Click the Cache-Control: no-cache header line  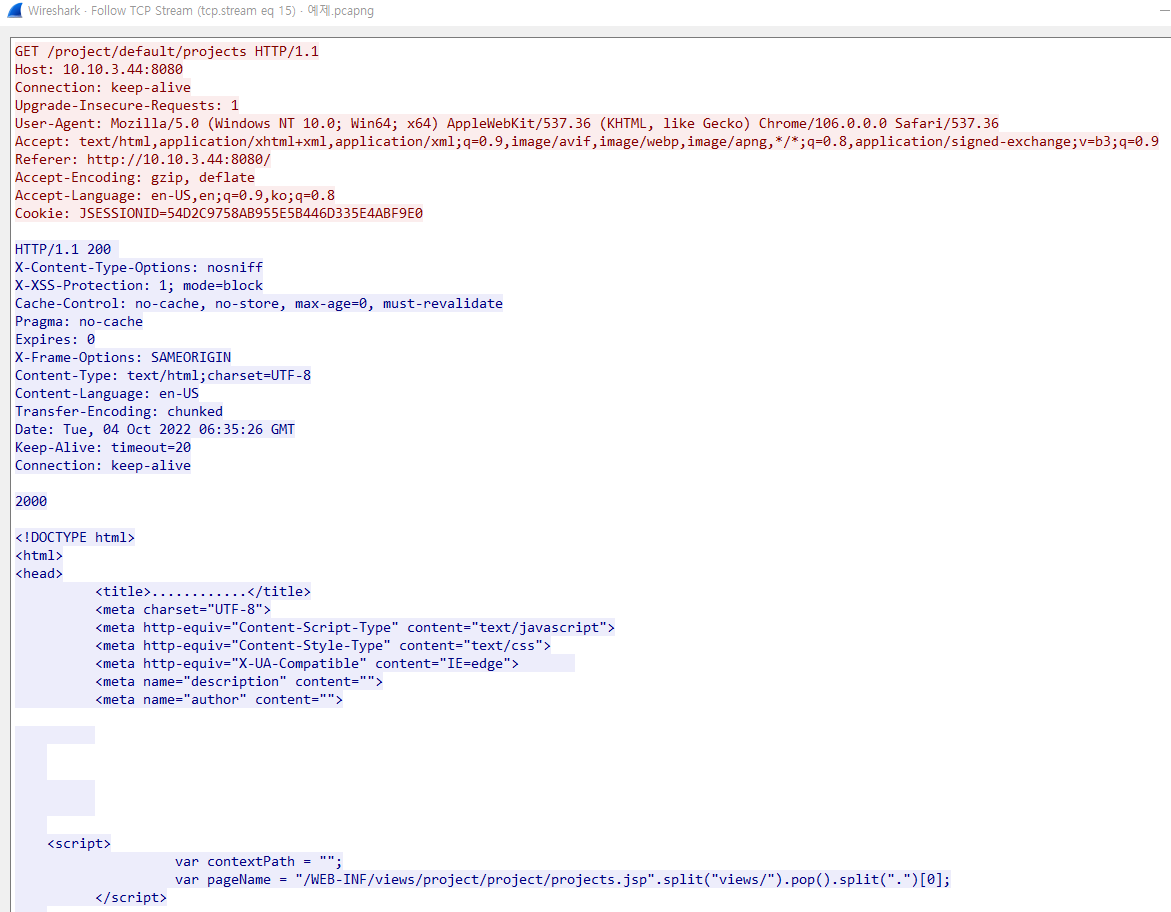coord(258,303)
